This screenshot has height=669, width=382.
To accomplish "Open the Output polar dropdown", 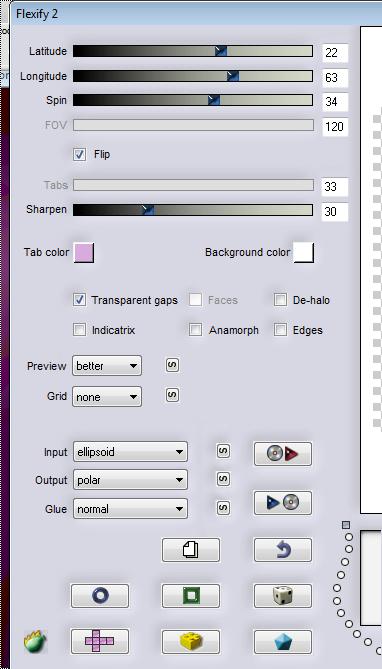I will [x=130, y=480].
